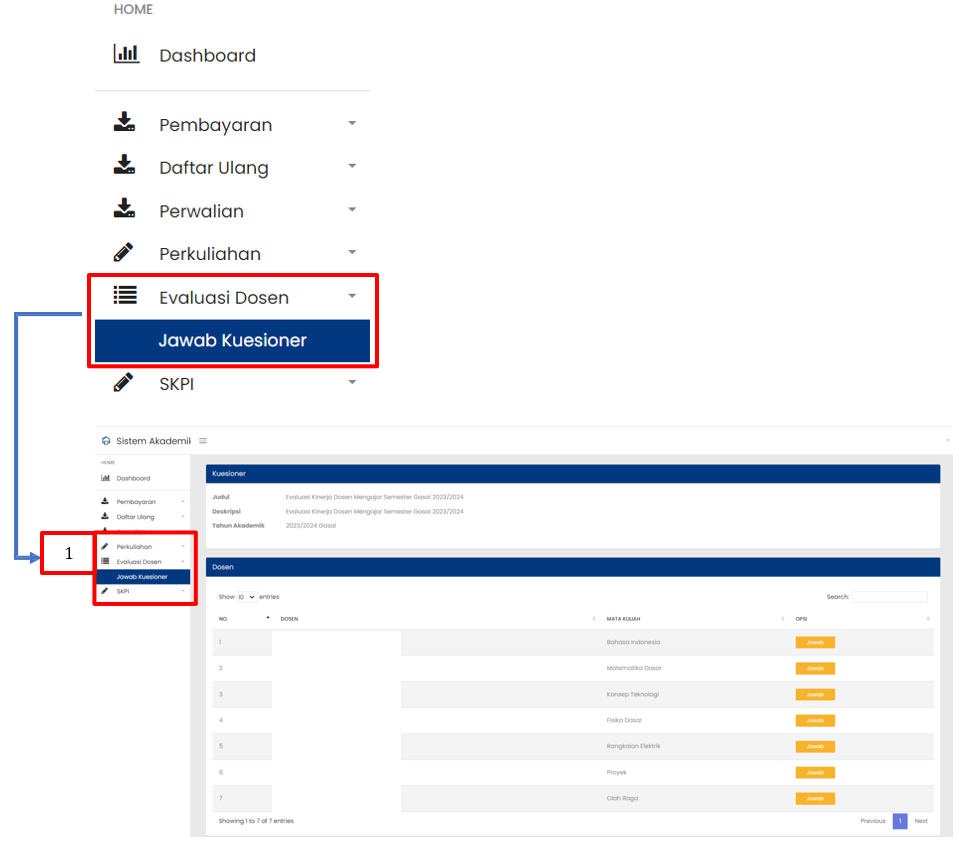
Task: Click small Dashboard chart icon in Sistem Akademik sidebar
Action: pyautogui.click(x=105, y=478)
